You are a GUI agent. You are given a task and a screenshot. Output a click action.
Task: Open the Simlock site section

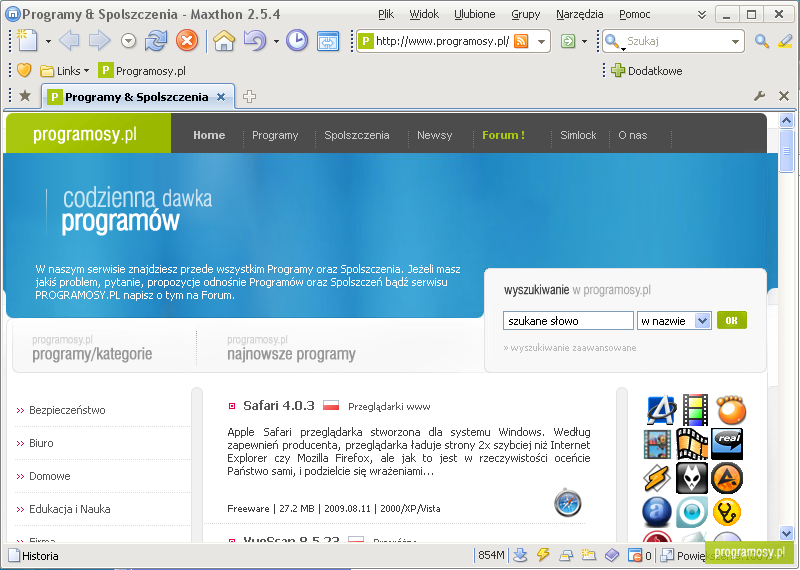pyautogui.click(x=578, y=135)
